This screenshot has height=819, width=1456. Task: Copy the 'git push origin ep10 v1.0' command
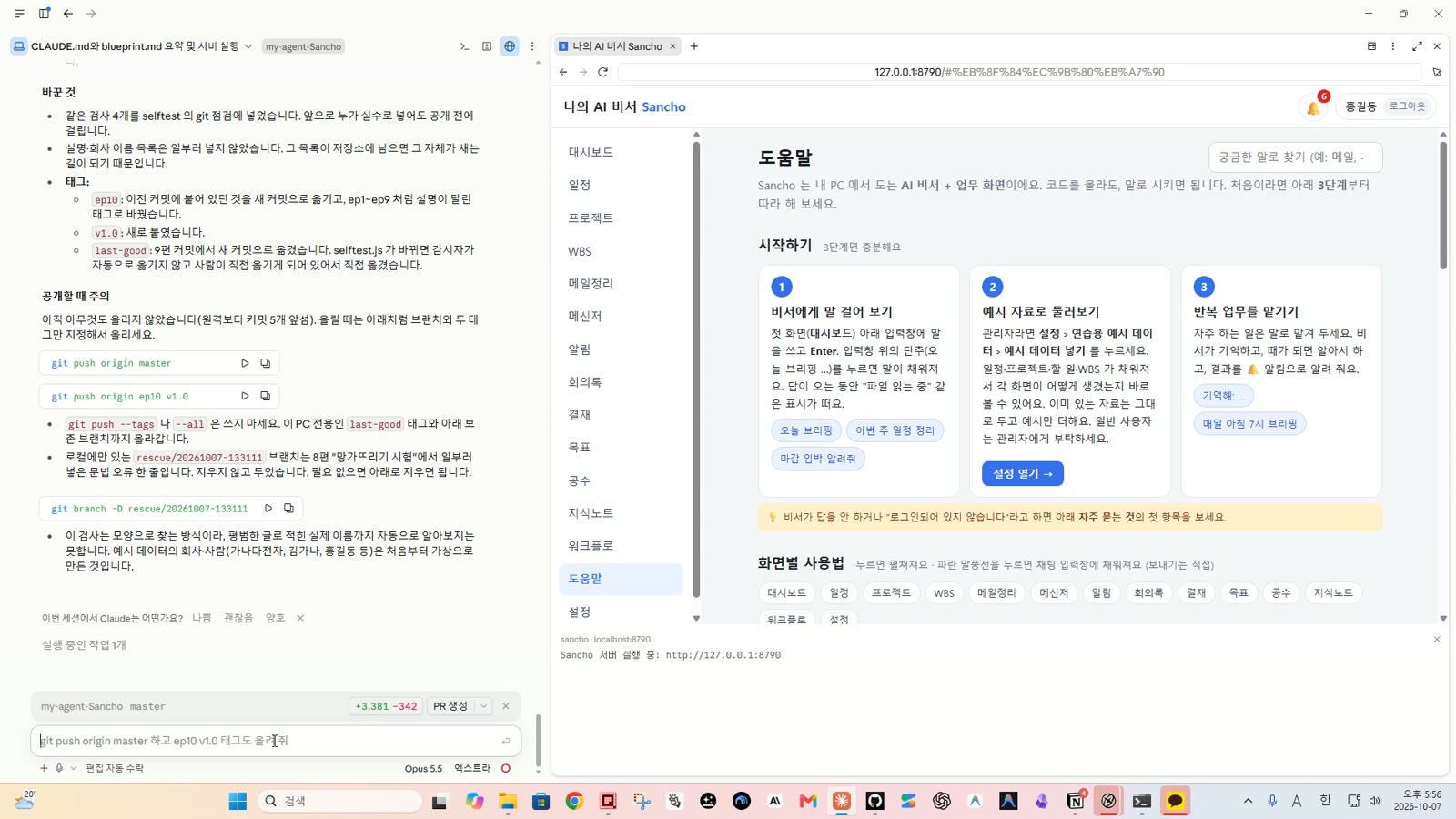tap(266, 396)
